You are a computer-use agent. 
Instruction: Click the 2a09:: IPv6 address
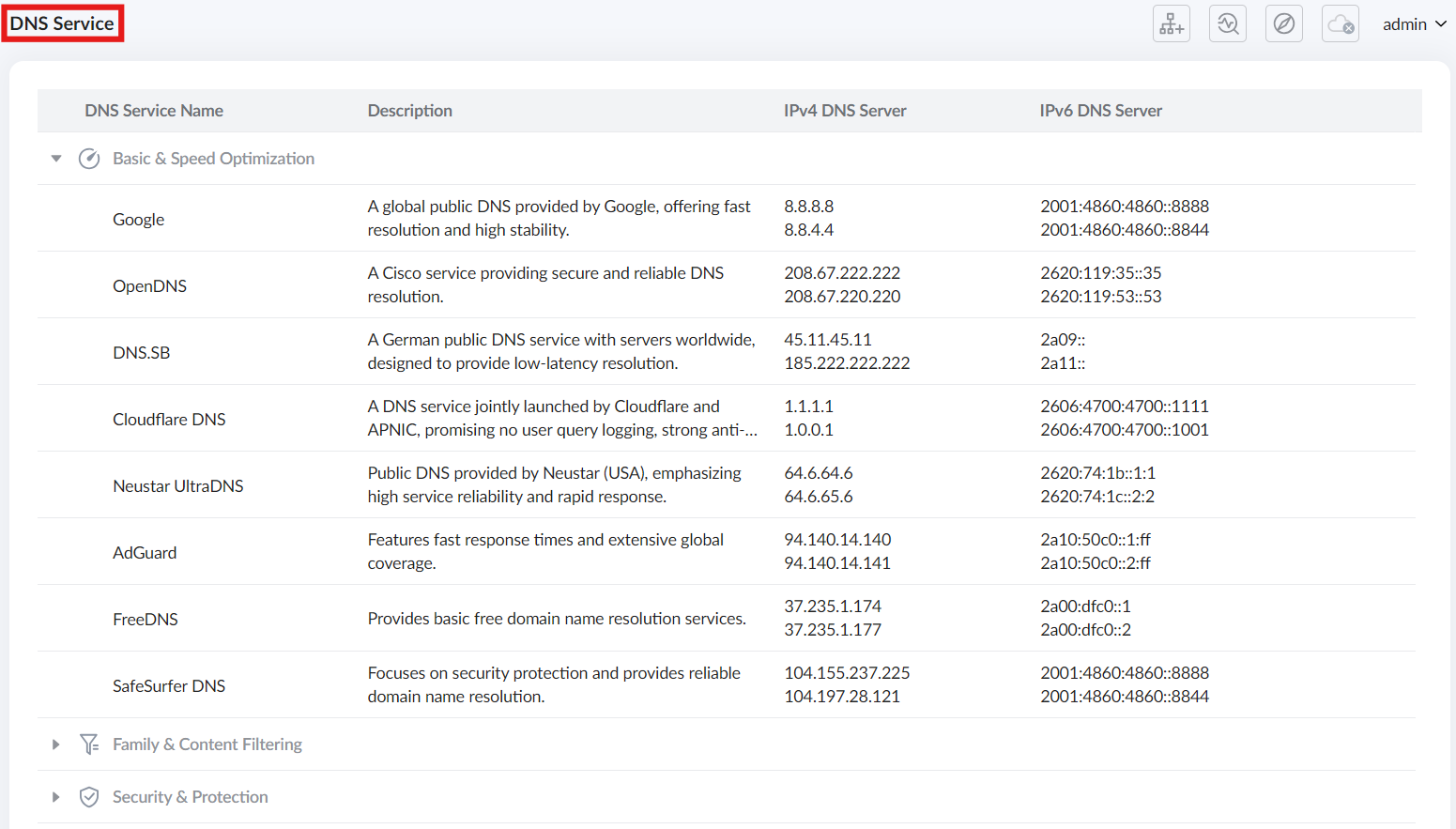pos(1063,340)
